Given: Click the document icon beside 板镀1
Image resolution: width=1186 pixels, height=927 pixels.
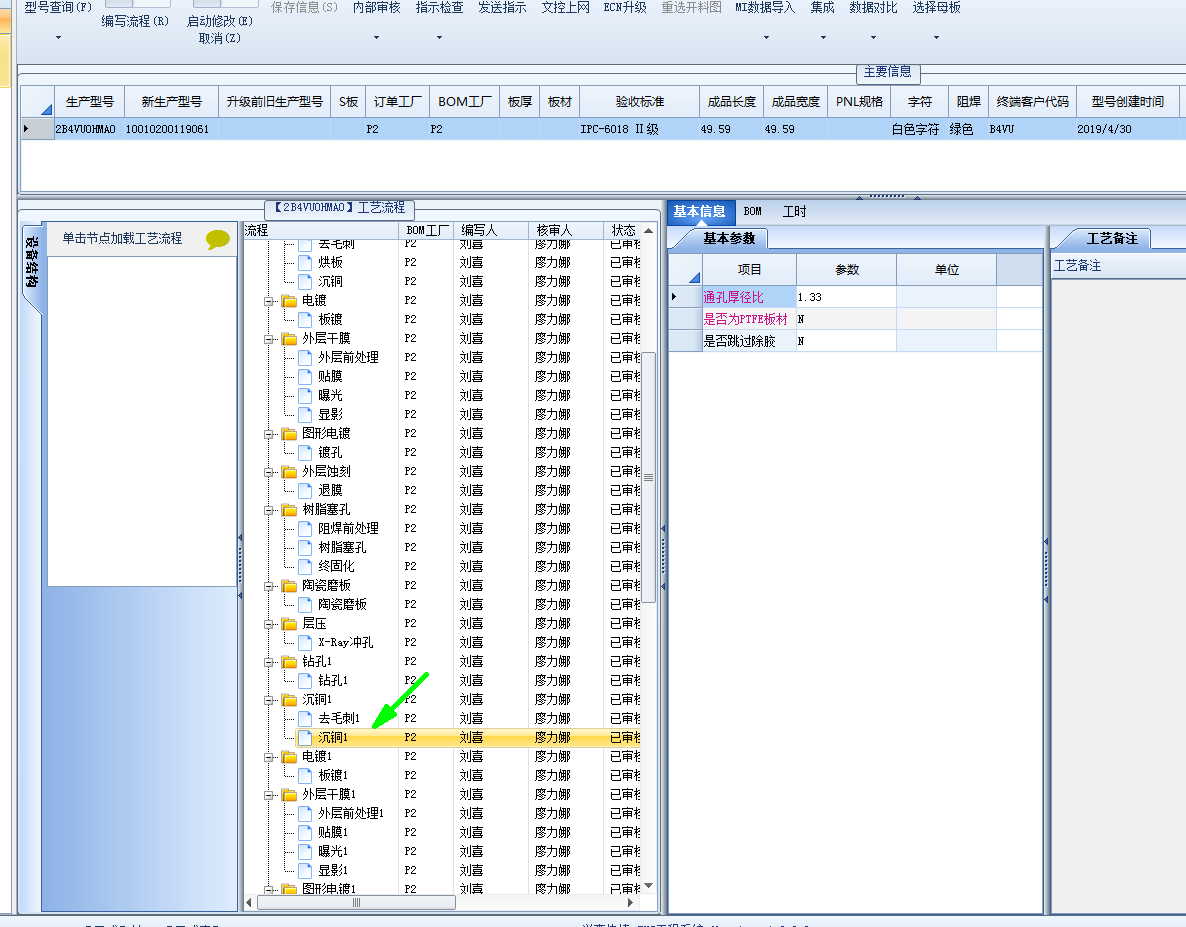Looking at the screenshot, I should click(x=305, y=775).
